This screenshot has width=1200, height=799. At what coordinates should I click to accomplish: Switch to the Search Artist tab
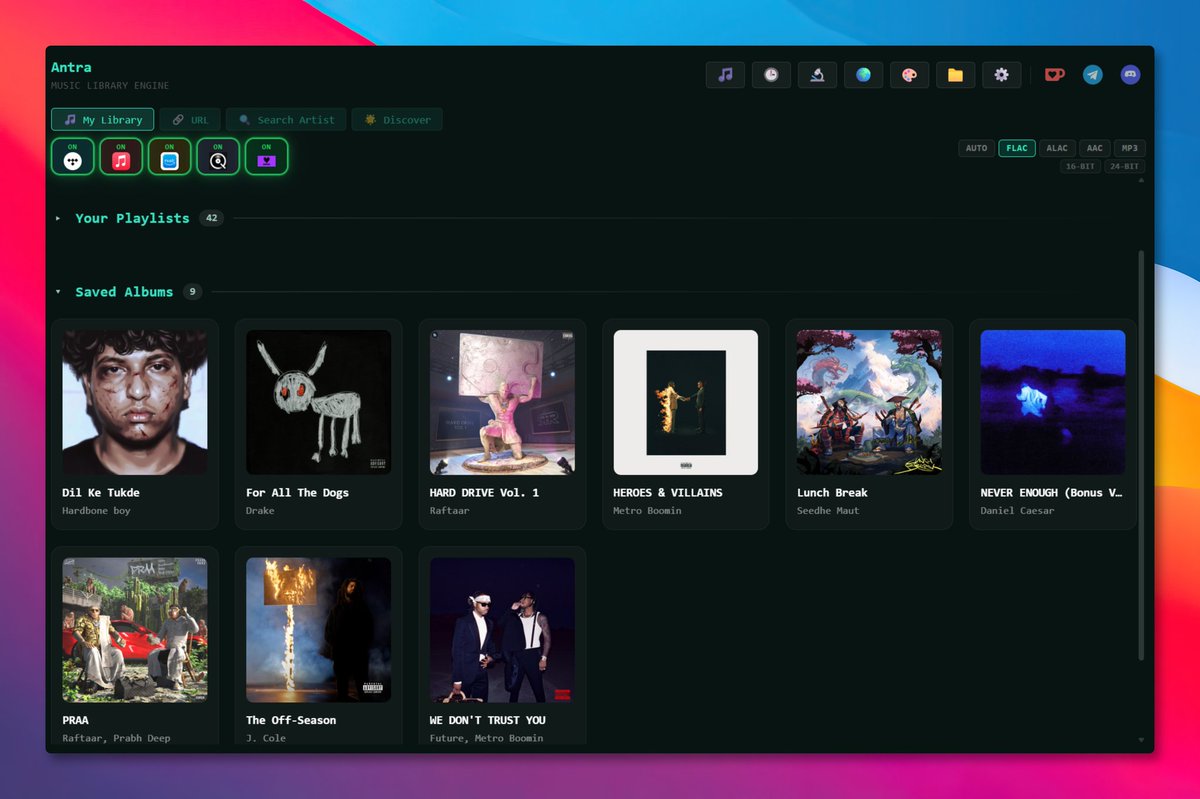286,120
